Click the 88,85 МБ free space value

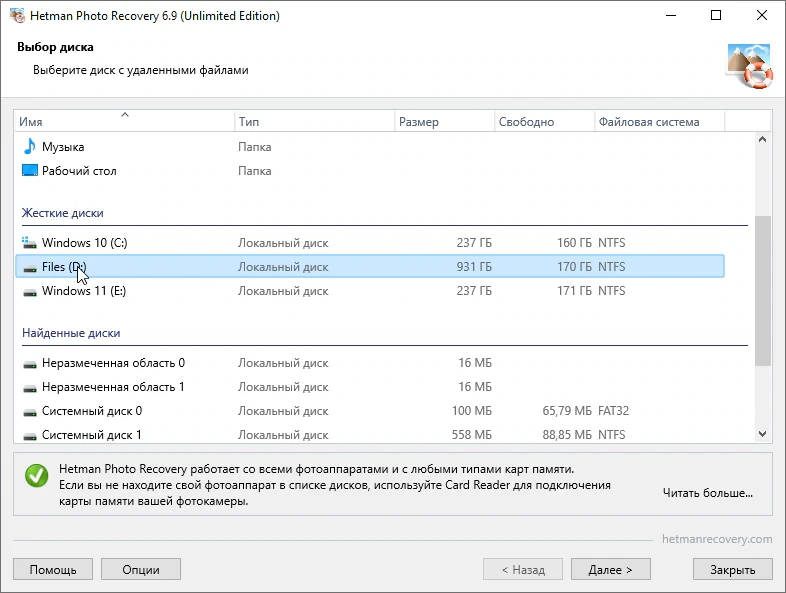coord(566,435)
